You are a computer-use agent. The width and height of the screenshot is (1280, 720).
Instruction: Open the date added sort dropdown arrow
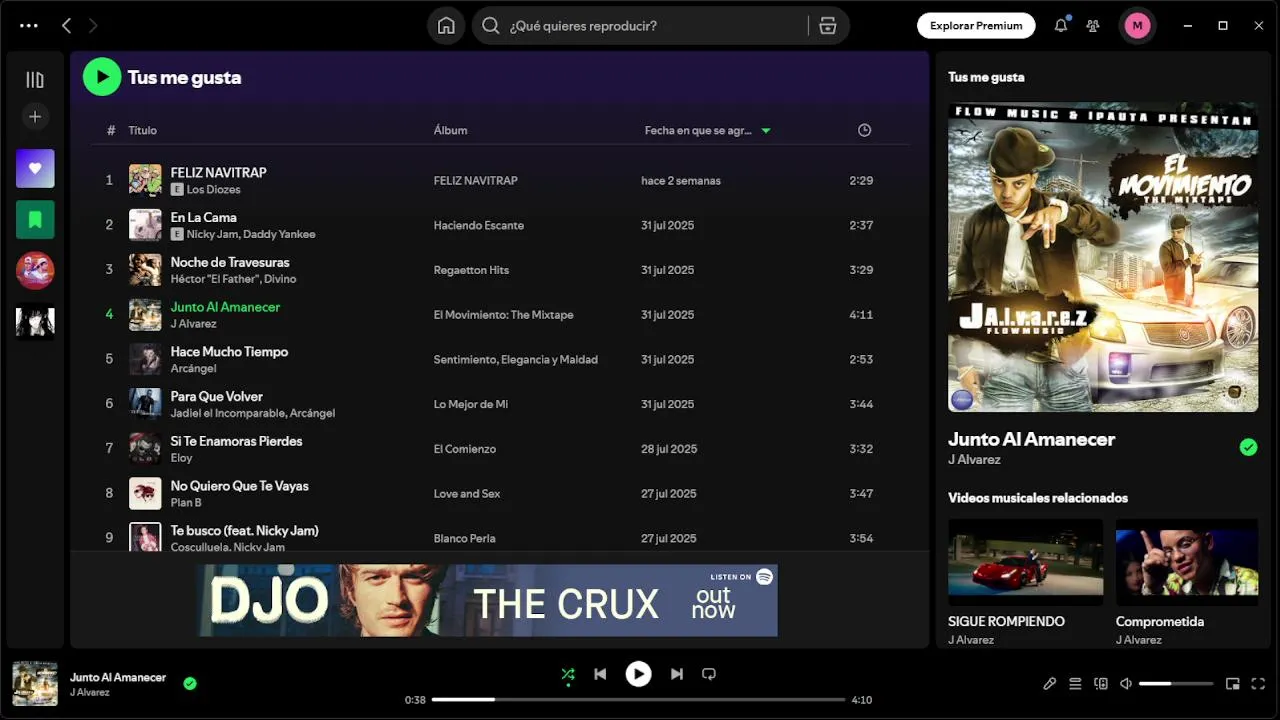pos(766,131)
